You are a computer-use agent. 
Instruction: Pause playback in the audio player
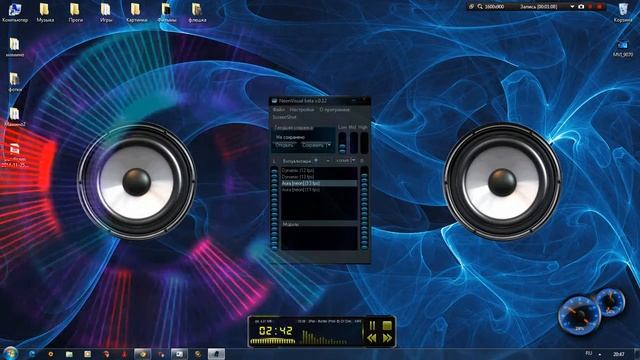pos(372,325)
